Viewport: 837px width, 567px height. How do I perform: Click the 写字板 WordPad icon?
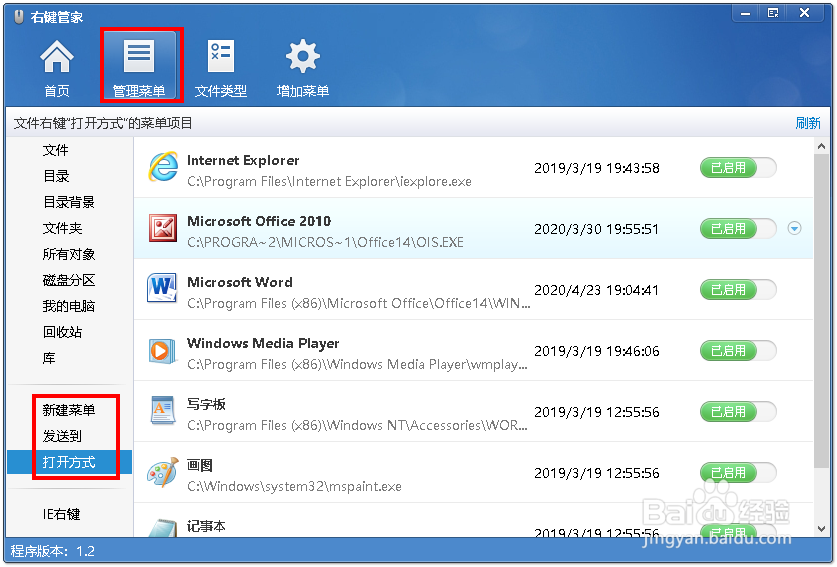pos(162,411)
